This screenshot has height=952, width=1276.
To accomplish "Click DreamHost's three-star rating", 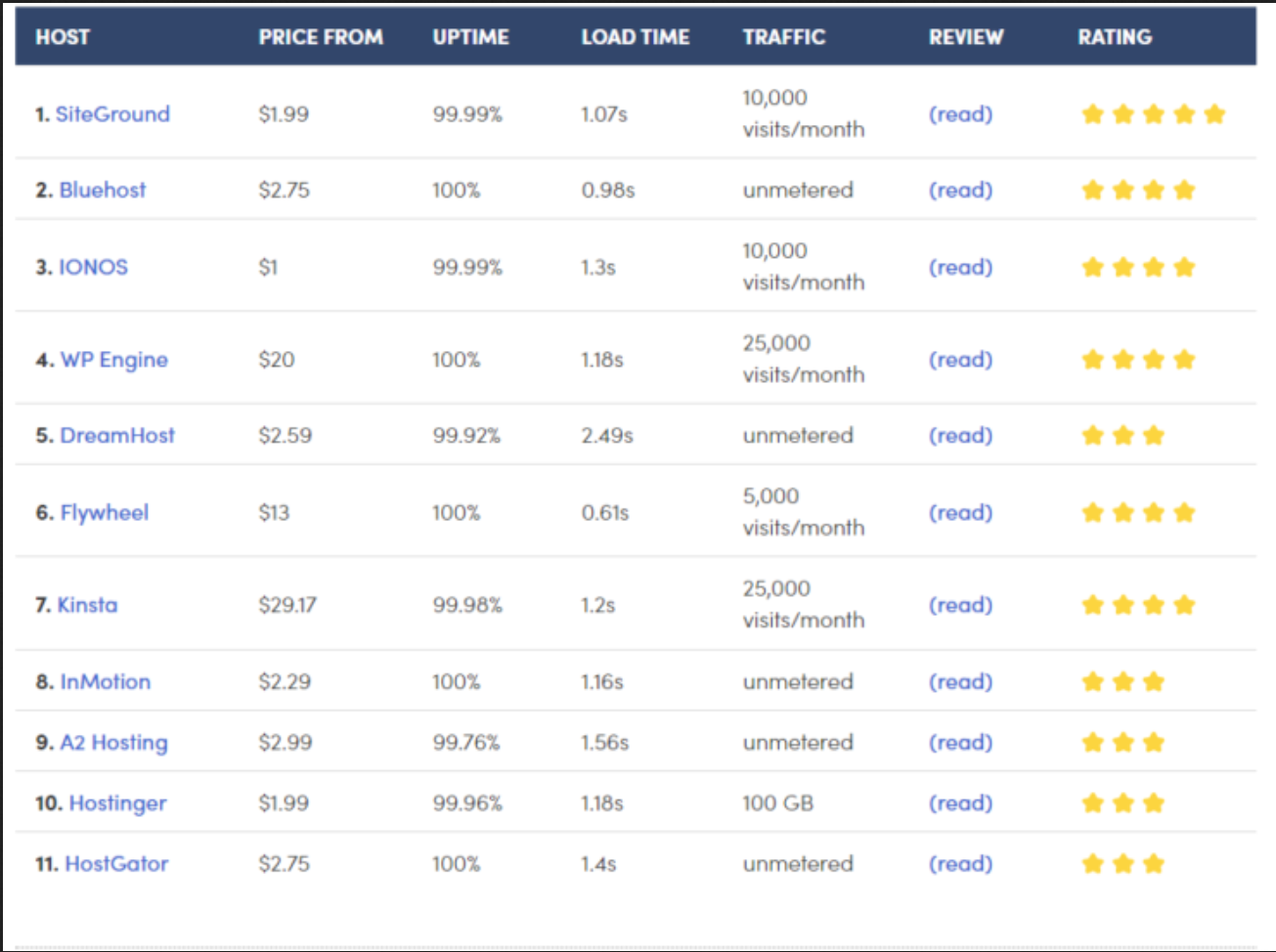I will coord(1123,435).
